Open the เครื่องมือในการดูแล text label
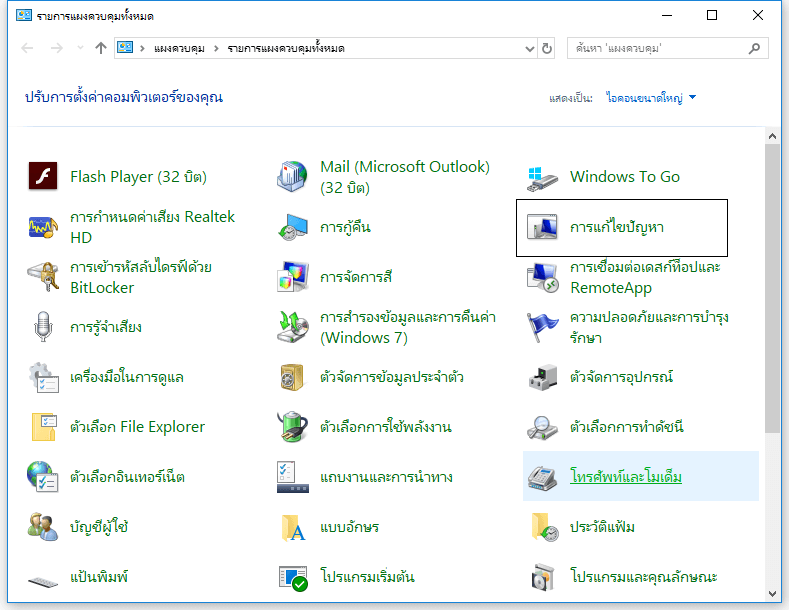 point(127,376)
